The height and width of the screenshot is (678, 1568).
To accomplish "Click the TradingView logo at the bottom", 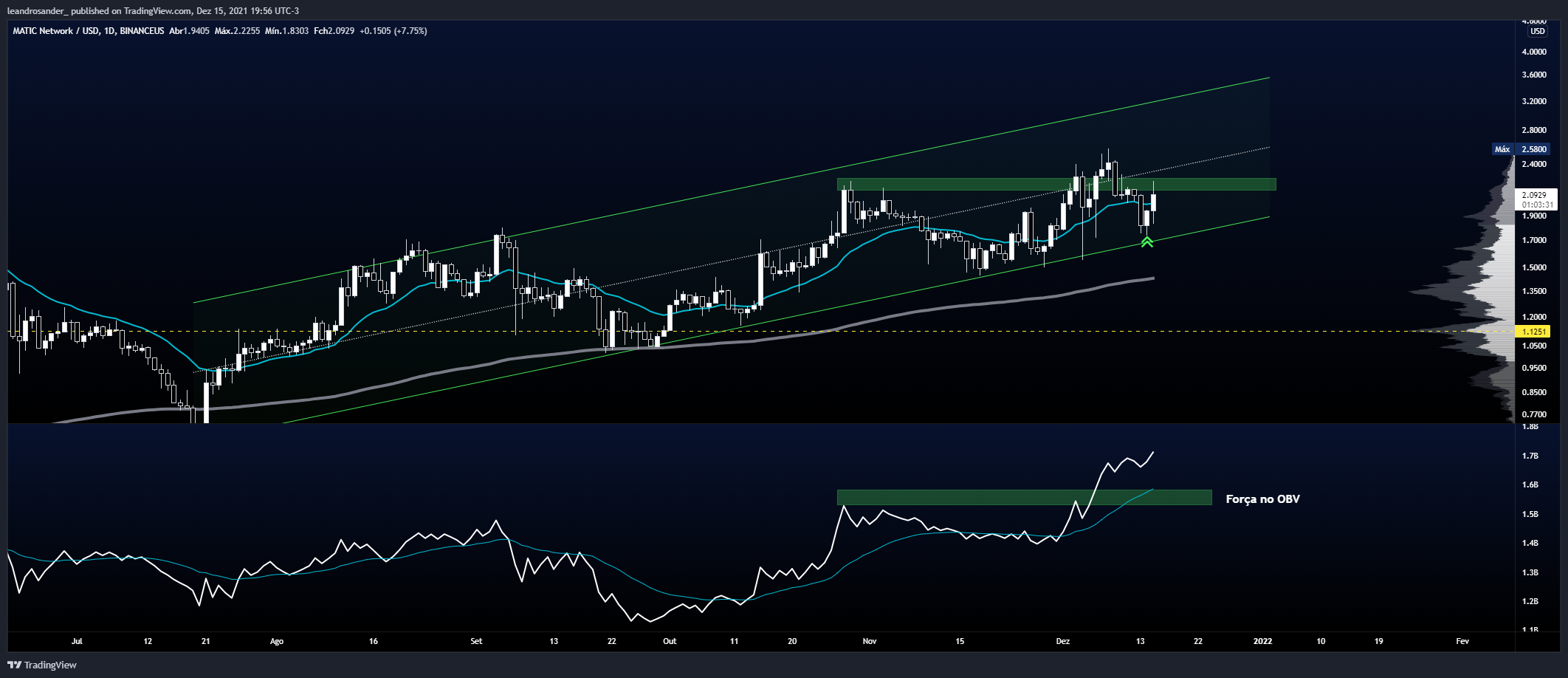I will pyautogui.click(x=43, y=665).
